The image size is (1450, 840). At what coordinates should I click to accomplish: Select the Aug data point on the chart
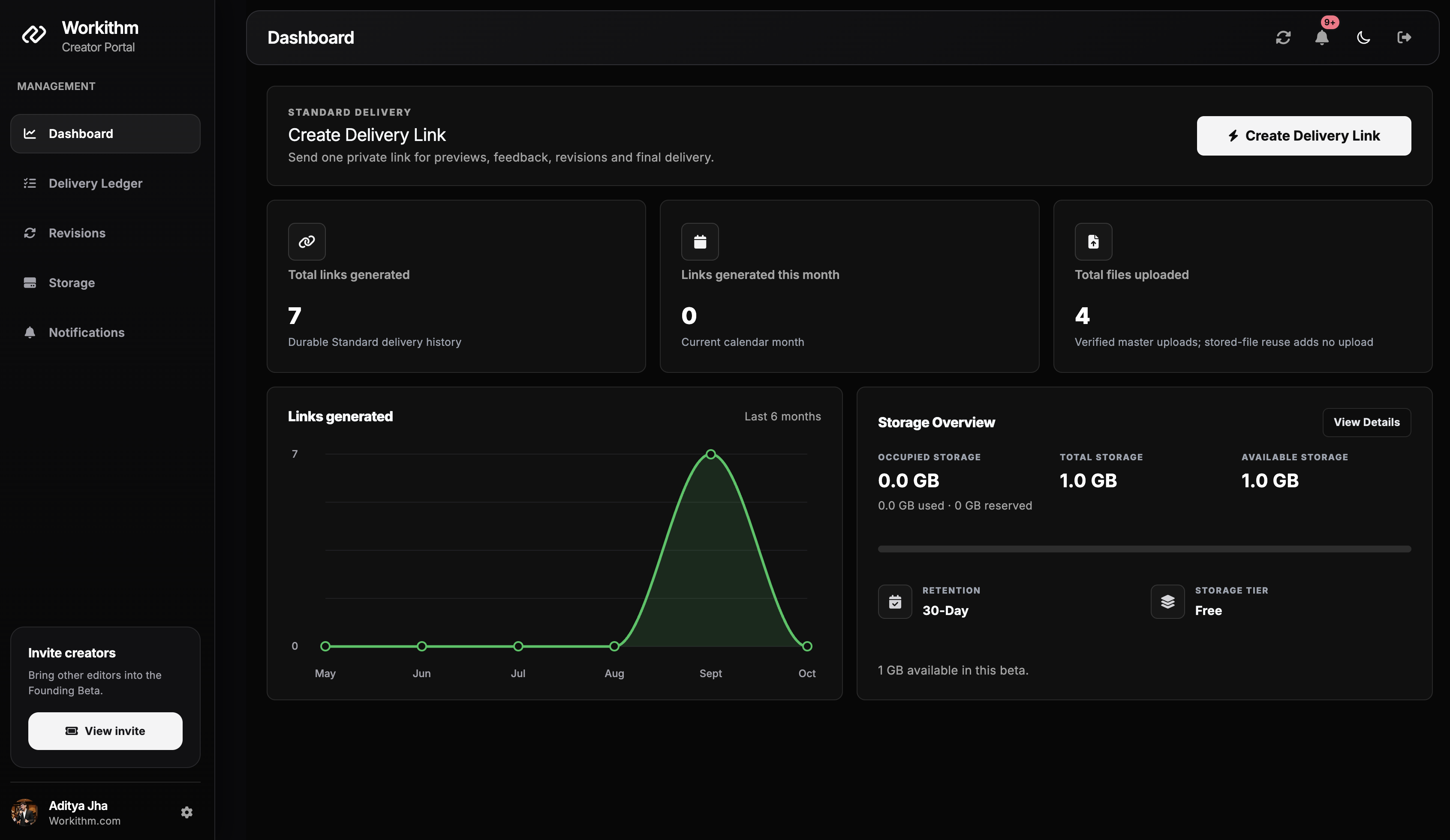click(614, 647)
